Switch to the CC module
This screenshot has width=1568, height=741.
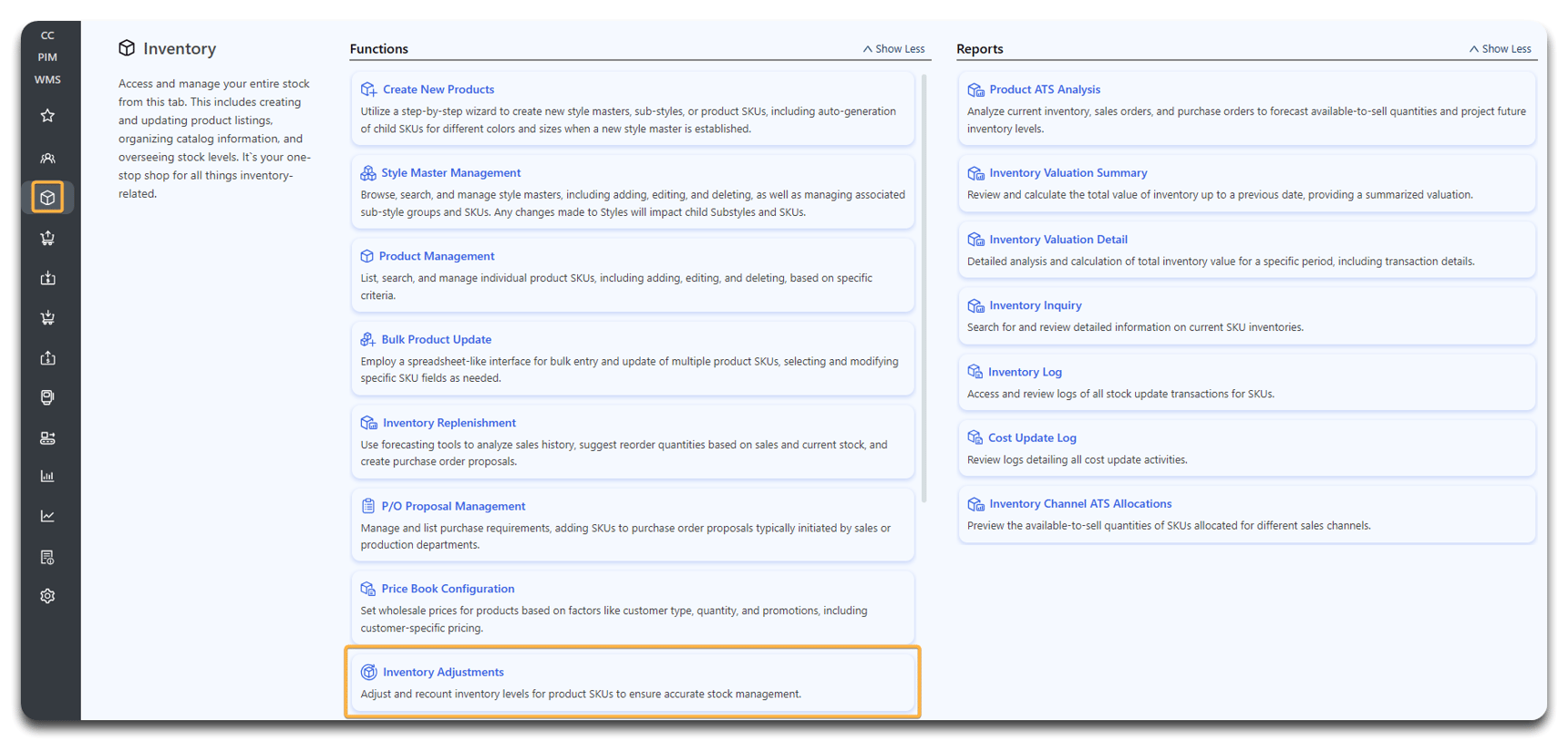tap(47, 36)
